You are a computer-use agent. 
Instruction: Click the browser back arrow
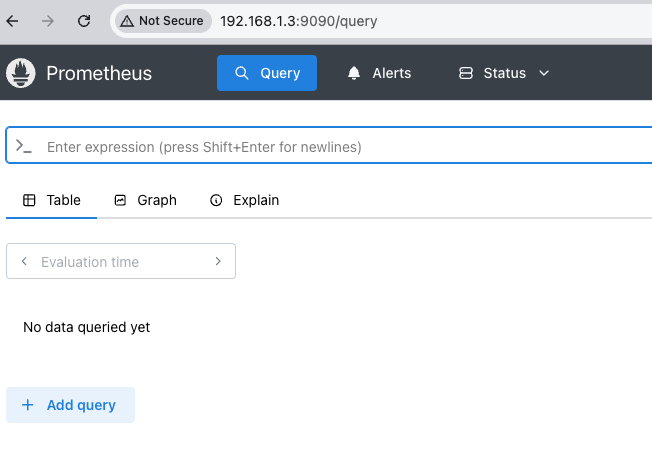[13, 20]
